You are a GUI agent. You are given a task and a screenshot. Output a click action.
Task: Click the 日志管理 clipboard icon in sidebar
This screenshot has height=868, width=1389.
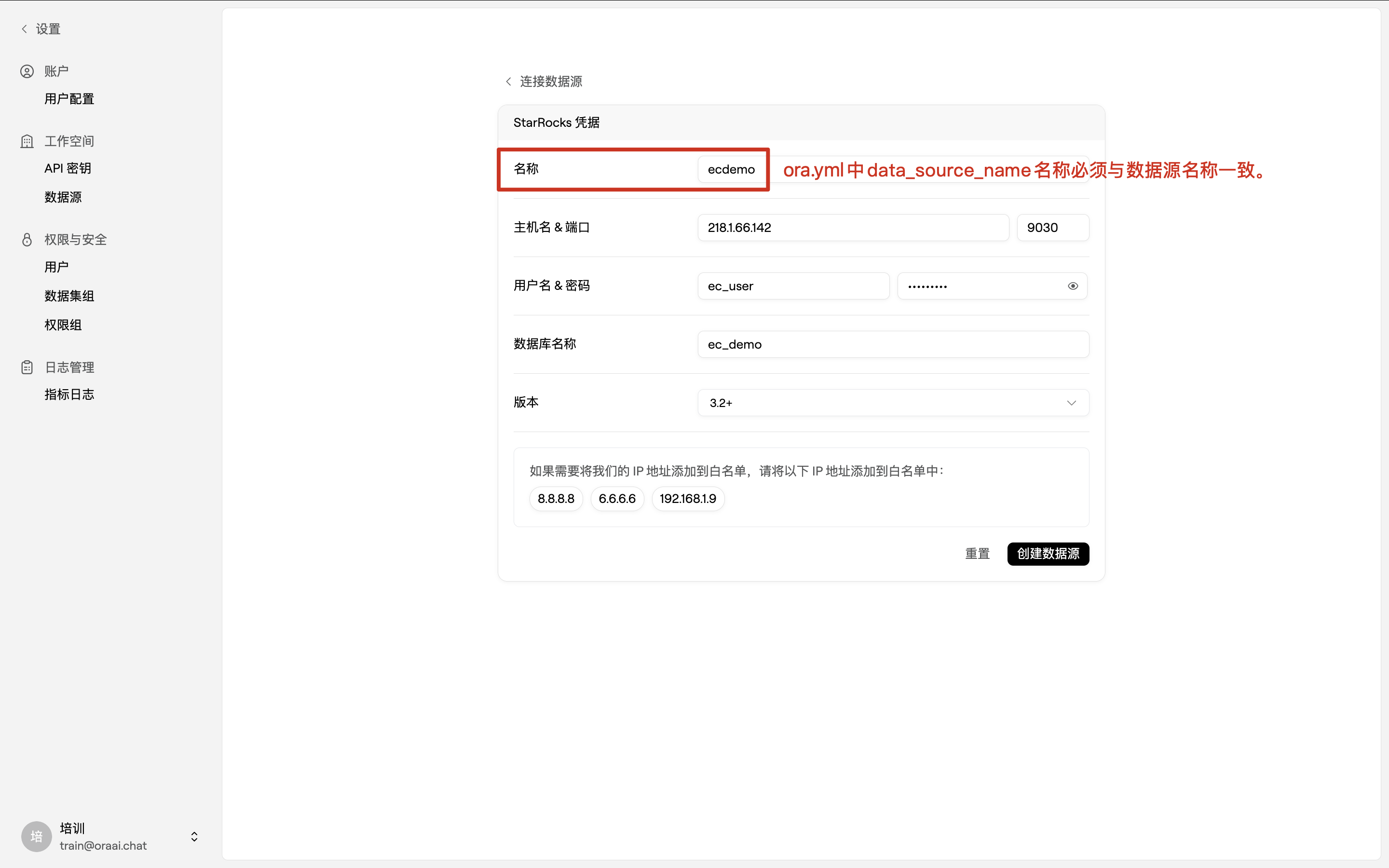coord(27,367)
